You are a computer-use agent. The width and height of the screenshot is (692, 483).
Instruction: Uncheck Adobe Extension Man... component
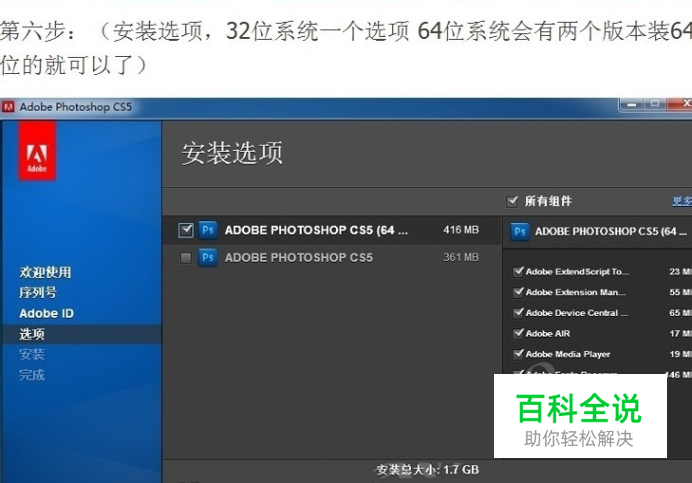coord(519,292)
